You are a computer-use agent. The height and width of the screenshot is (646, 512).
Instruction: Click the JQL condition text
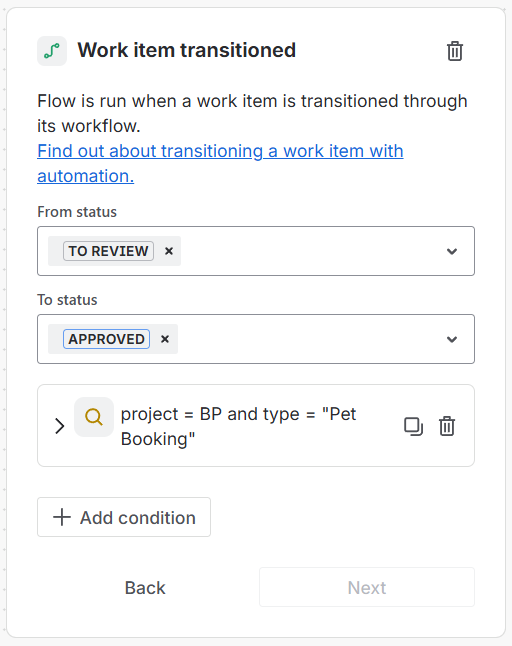(238, 426)
